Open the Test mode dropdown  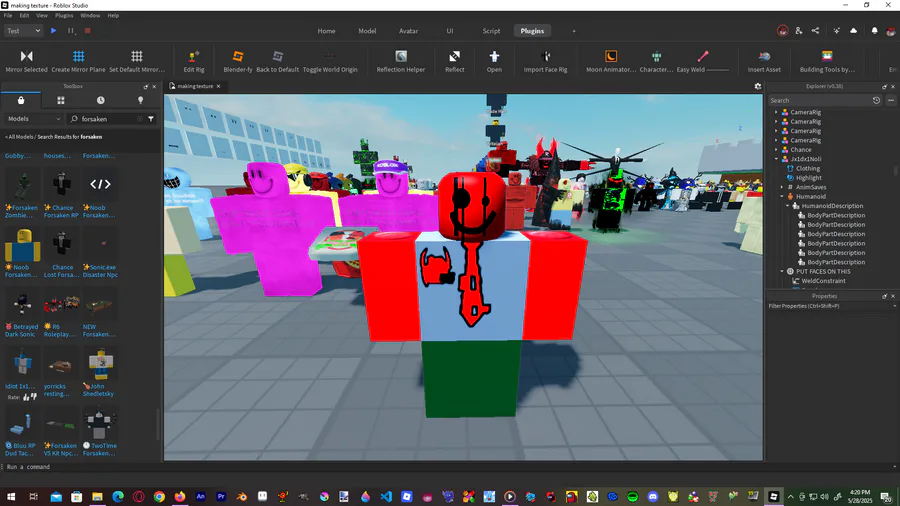tap(23, 31)
